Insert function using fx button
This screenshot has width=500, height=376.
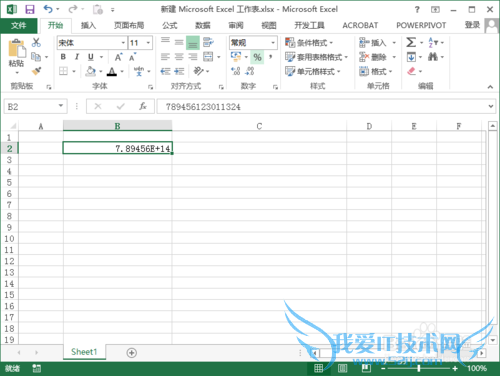point(143,106)
